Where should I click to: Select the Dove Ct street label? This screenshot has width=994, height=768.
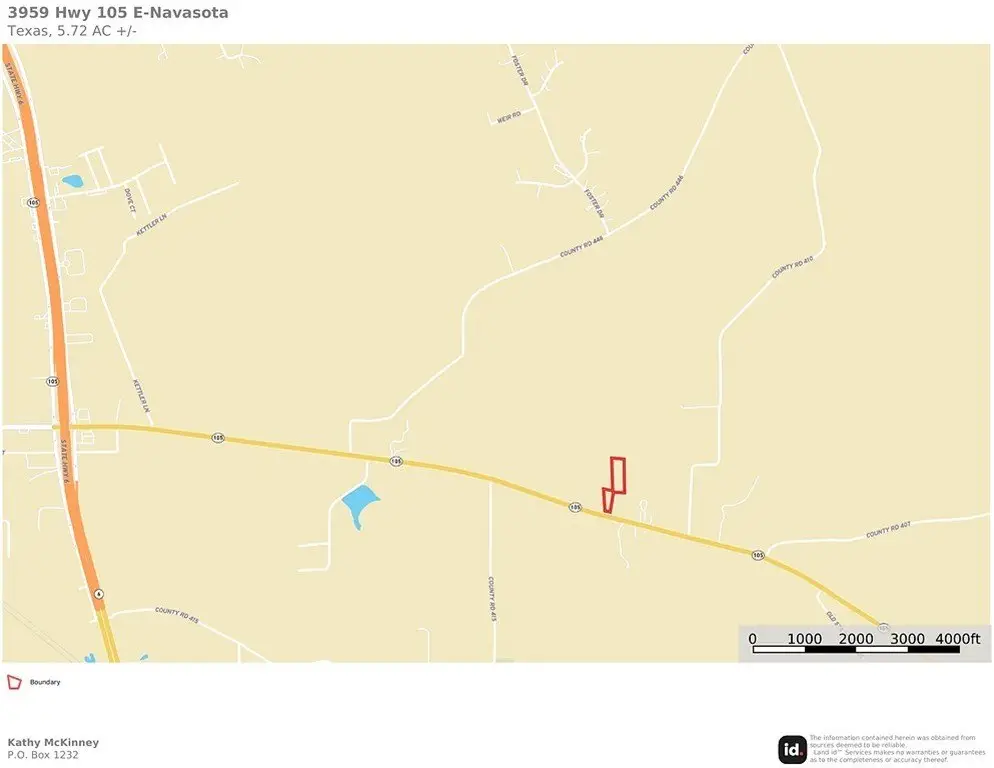(129, 200)
